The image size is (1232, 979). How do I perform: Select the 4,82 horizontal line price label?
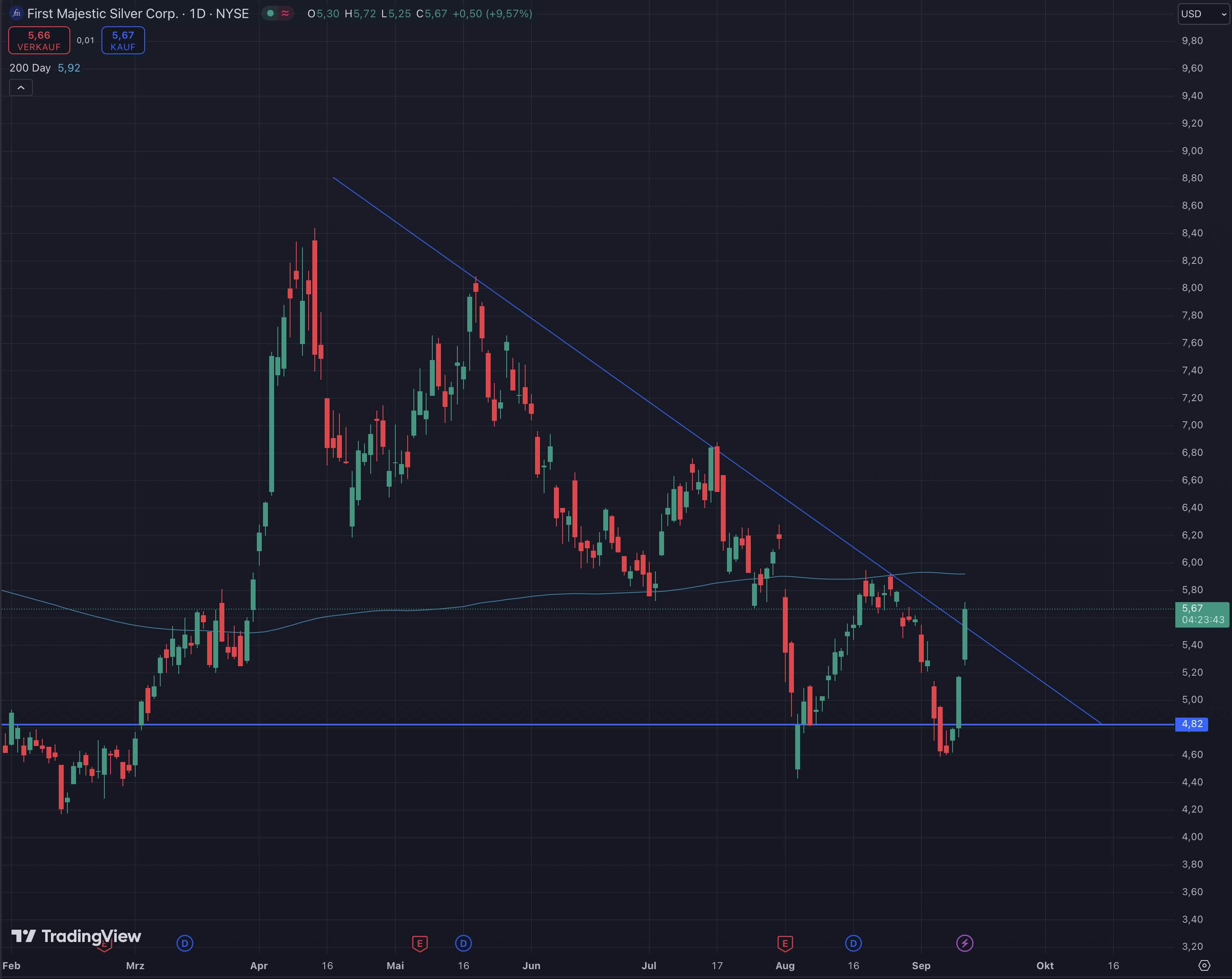(x=1192, y=724)
